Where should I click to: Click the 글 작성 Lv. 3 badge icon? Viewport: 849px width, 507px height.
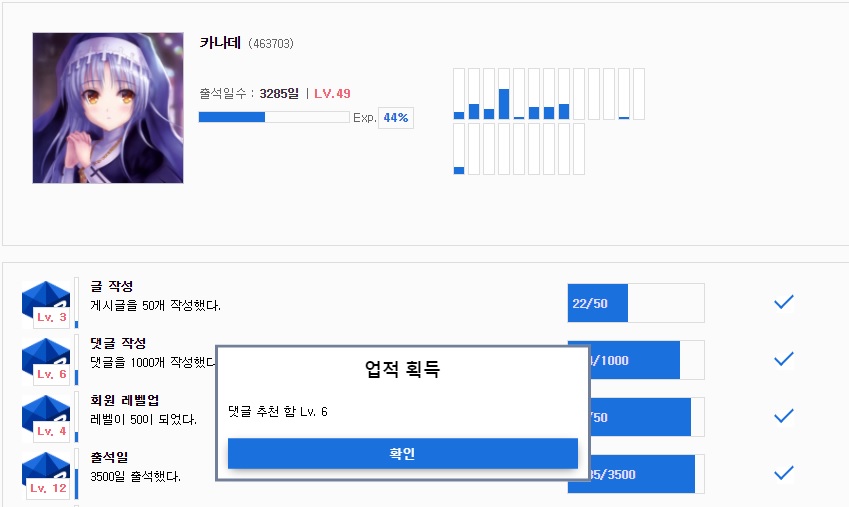click(x=46, y=303)
